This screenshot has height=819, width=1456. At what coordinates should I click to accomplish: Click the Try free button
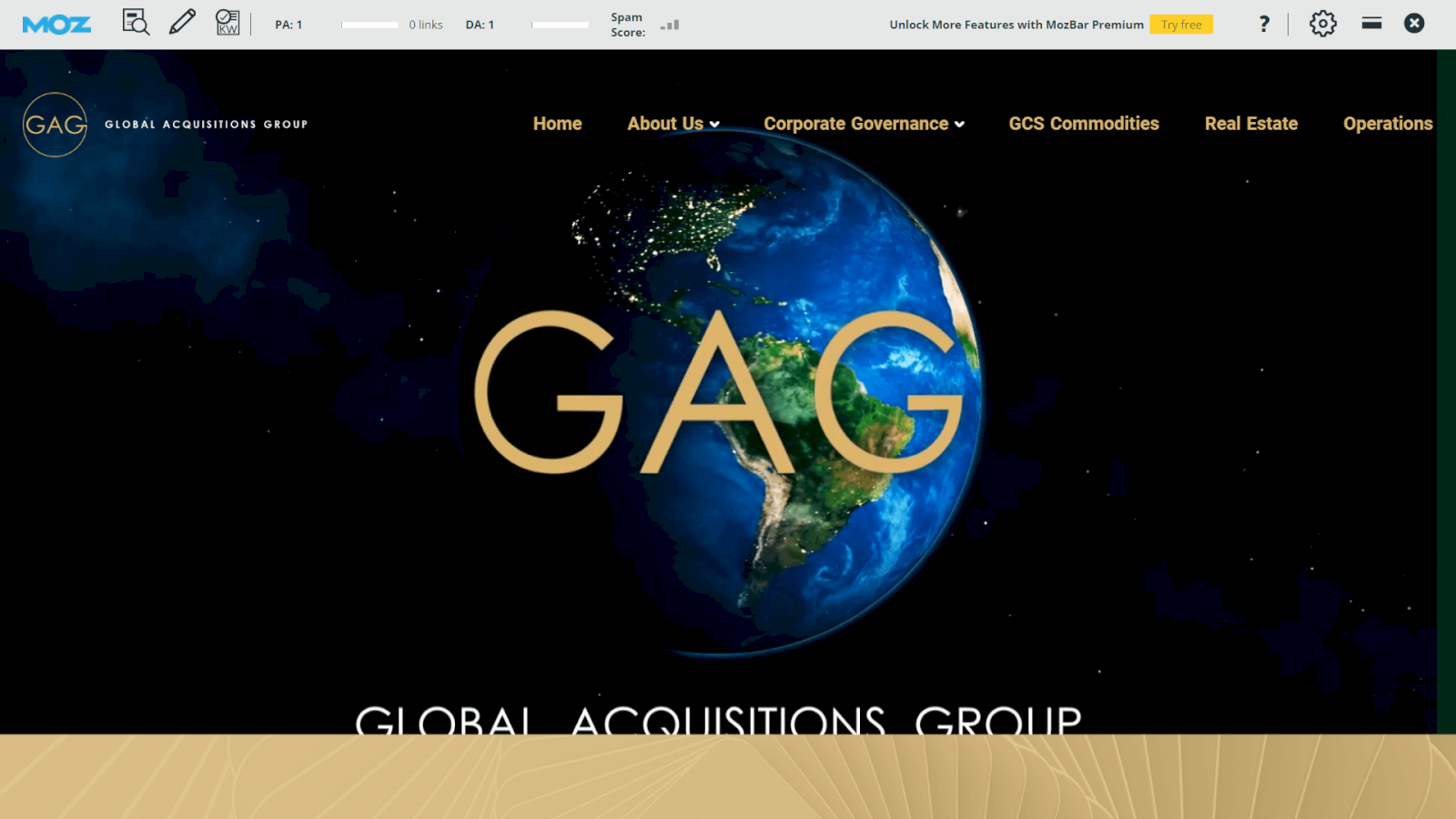pos(1181,25)
